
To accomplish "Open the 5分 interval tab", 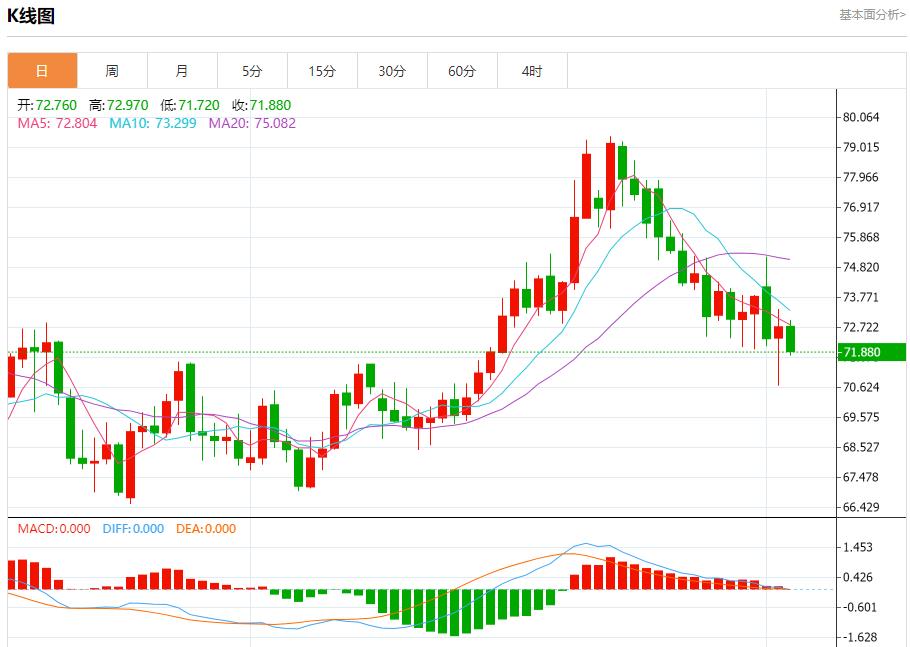I will pos(252,71).
